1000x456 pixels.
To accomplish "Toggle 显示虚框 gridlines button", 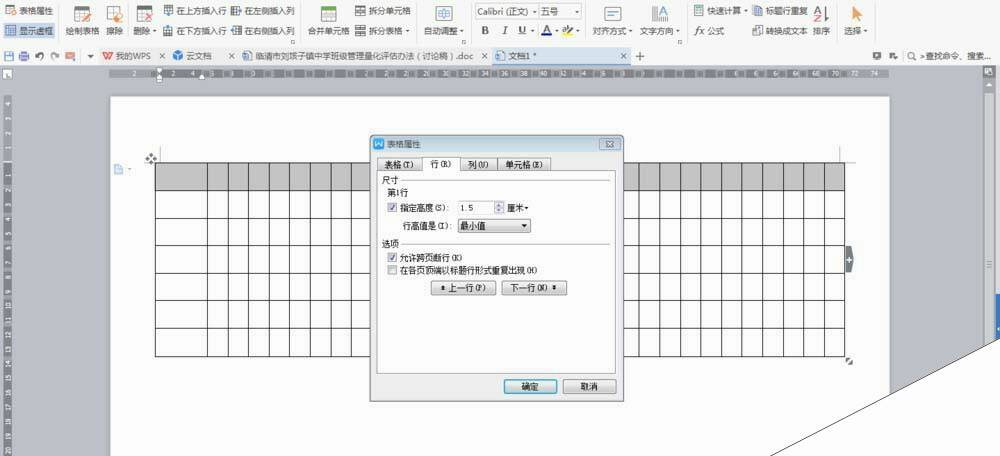I will point(29,30).
